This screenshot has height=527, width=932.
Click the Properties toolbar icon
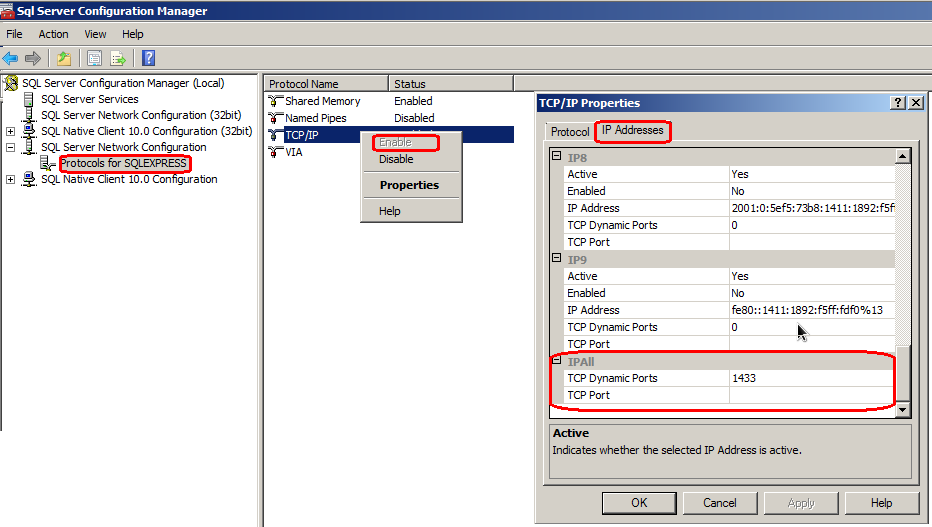pyautogui.click(x=94, y=58)
